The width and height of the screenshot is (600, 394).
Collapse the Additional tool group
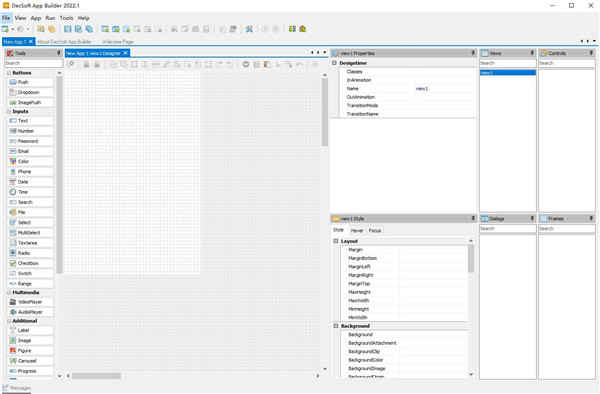(9, 321)
